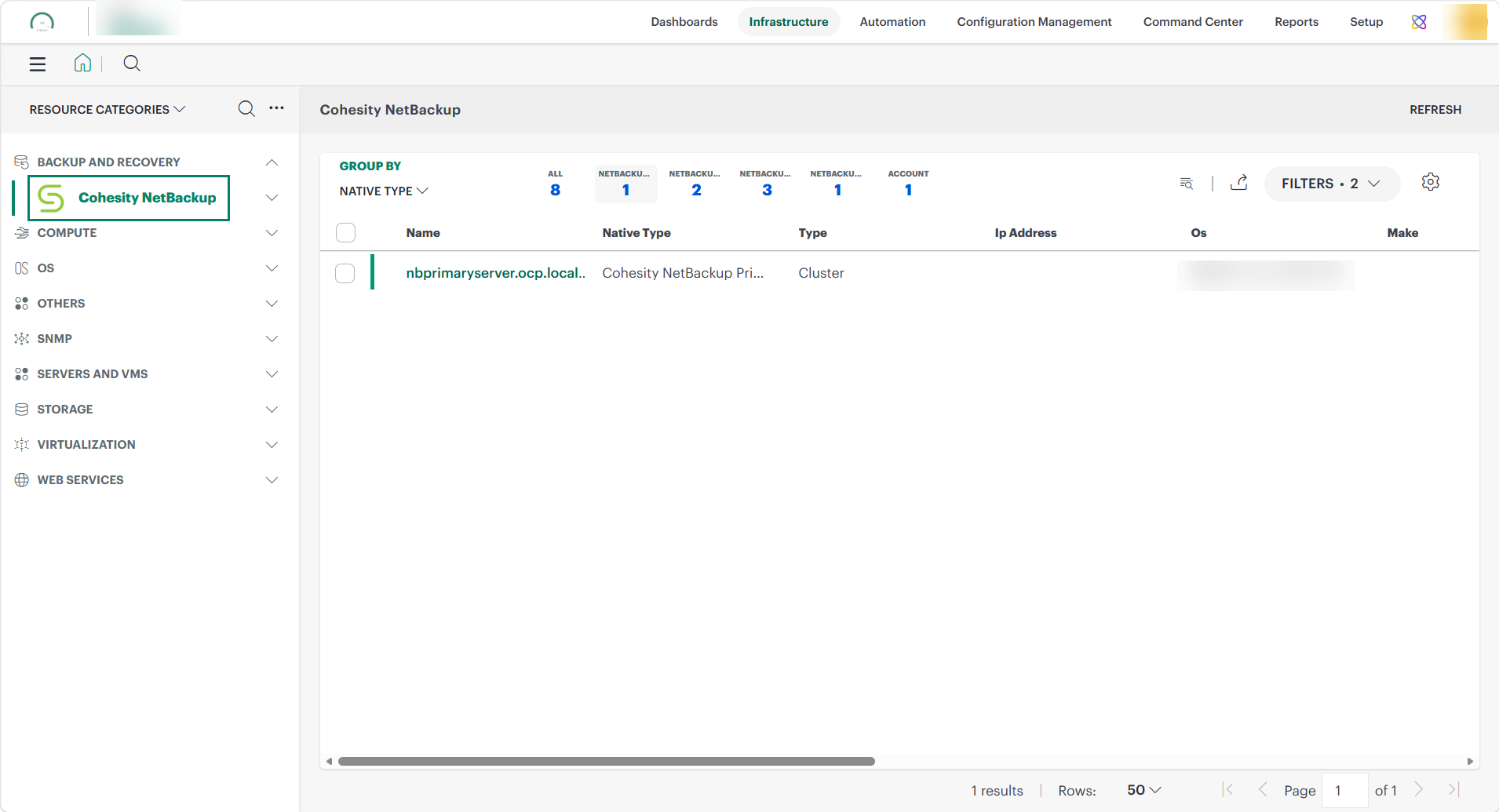Click the Servers and VMs category icon
This screenshot has height=812, width=1499.
[21, 374]
